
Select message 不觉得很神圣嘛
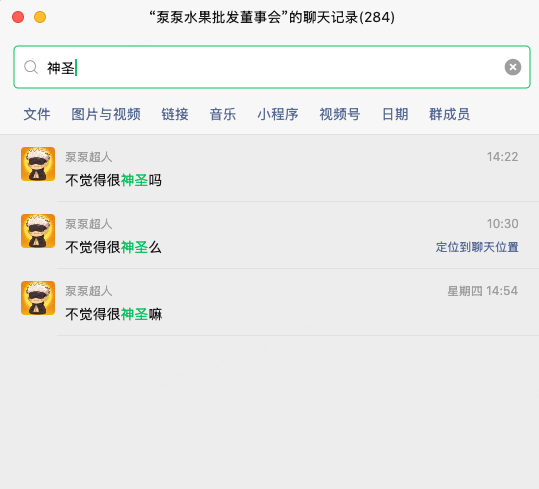pos(113,314)
